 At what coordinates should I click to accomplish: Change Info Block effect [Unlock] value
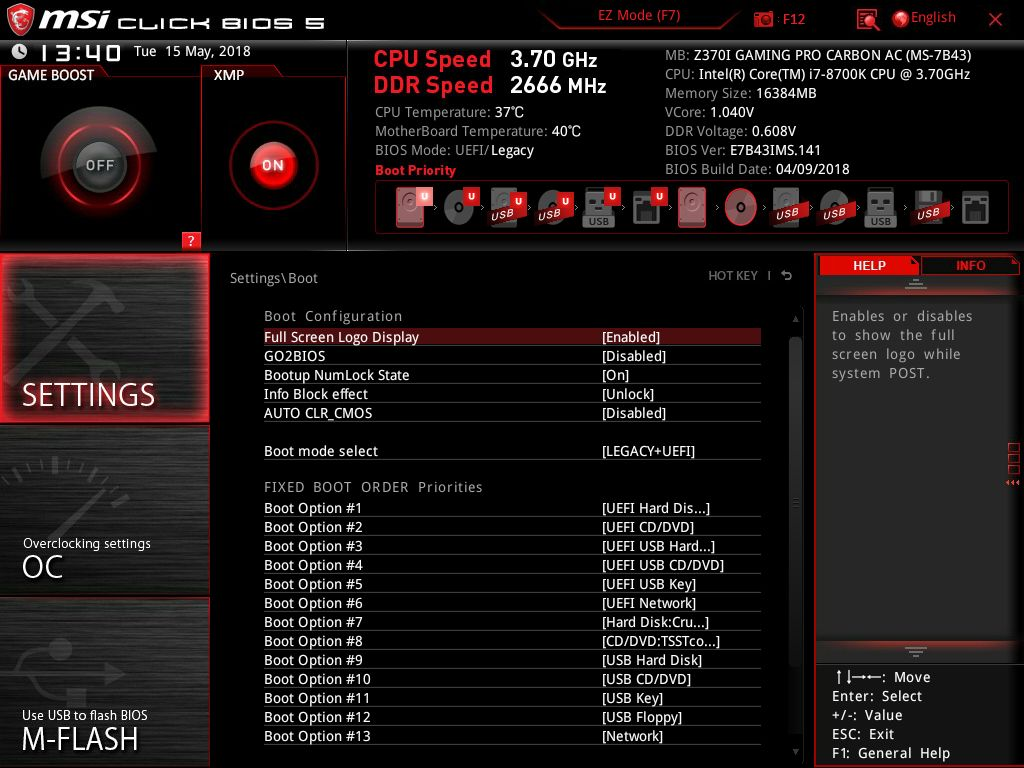(512, 394)
